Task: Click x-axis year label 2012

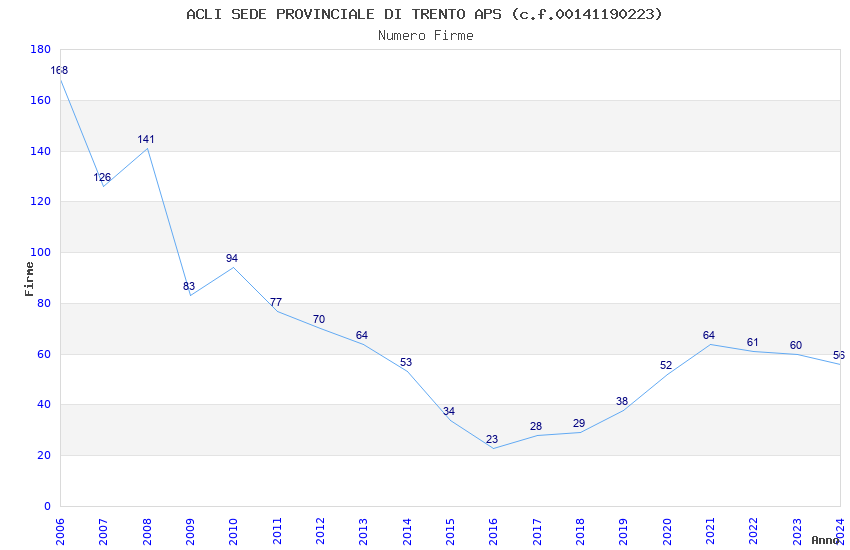Action: pyautogui.click(x=320, y=532)
